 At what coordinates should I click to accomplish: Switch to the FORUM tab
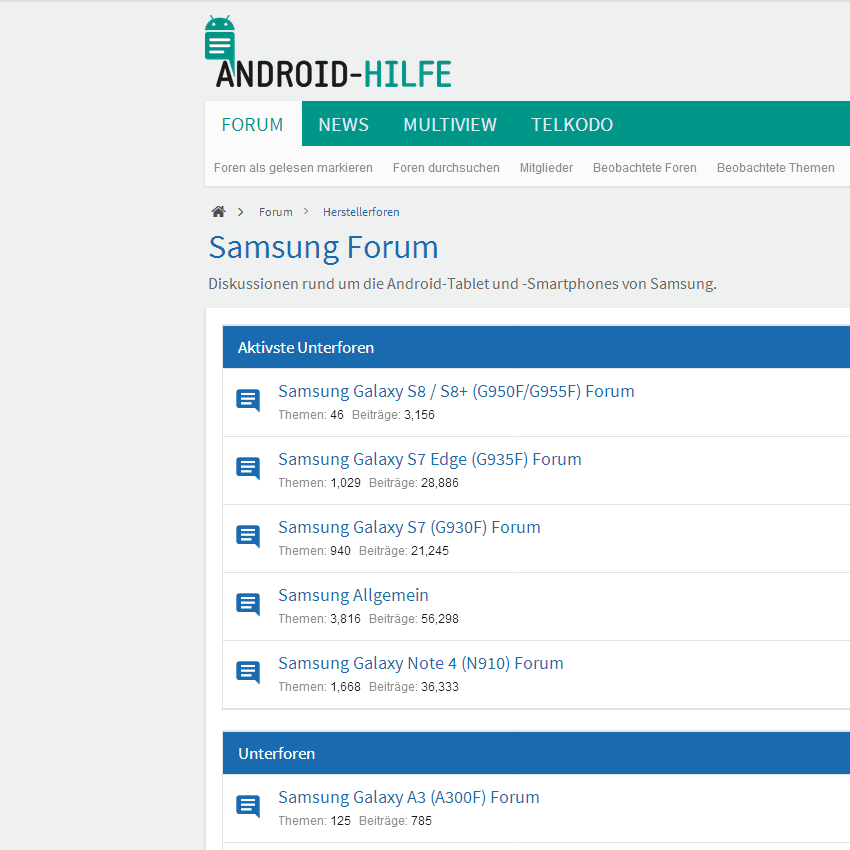point(253,124)
